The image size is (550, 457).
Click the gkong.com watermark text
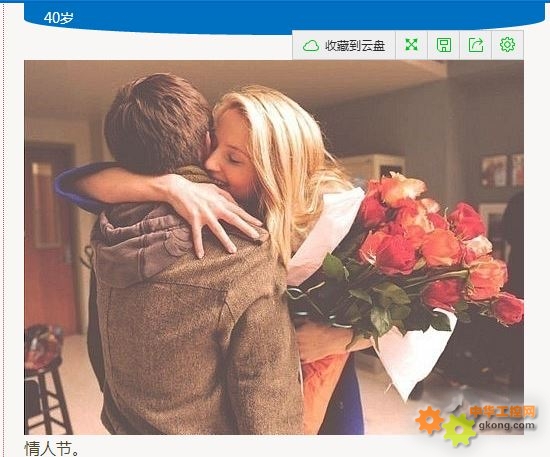pos(507,425)
